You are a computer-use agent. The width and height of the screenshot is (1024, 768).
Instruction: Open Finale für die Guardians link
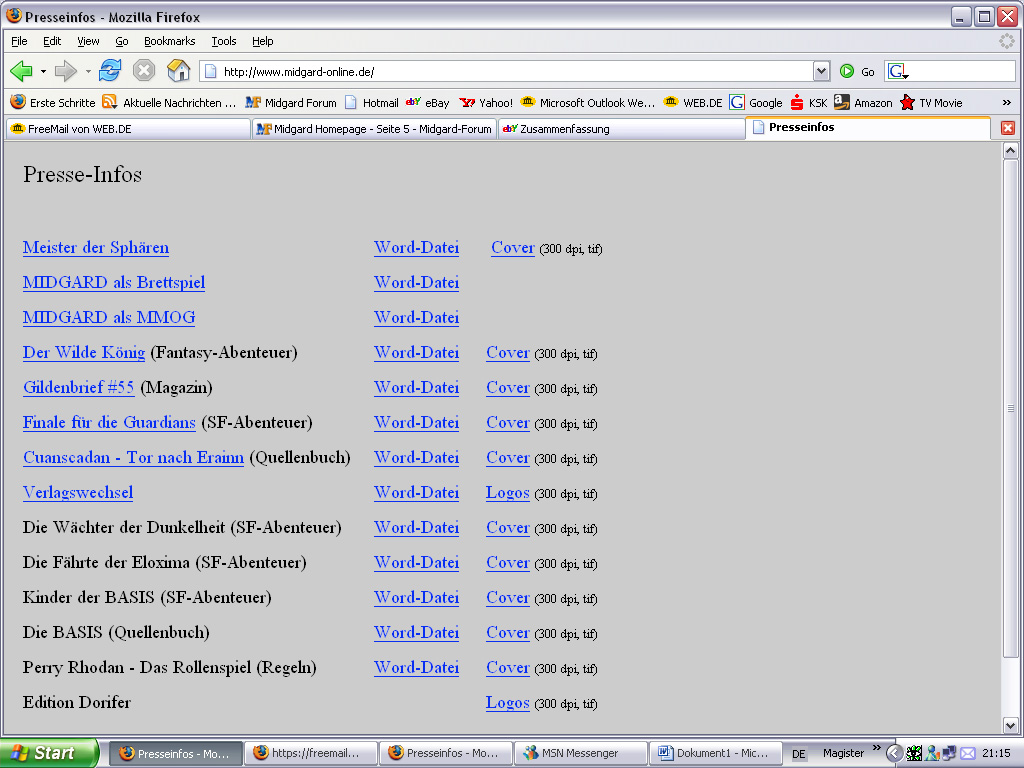click(x=109, y=423)
